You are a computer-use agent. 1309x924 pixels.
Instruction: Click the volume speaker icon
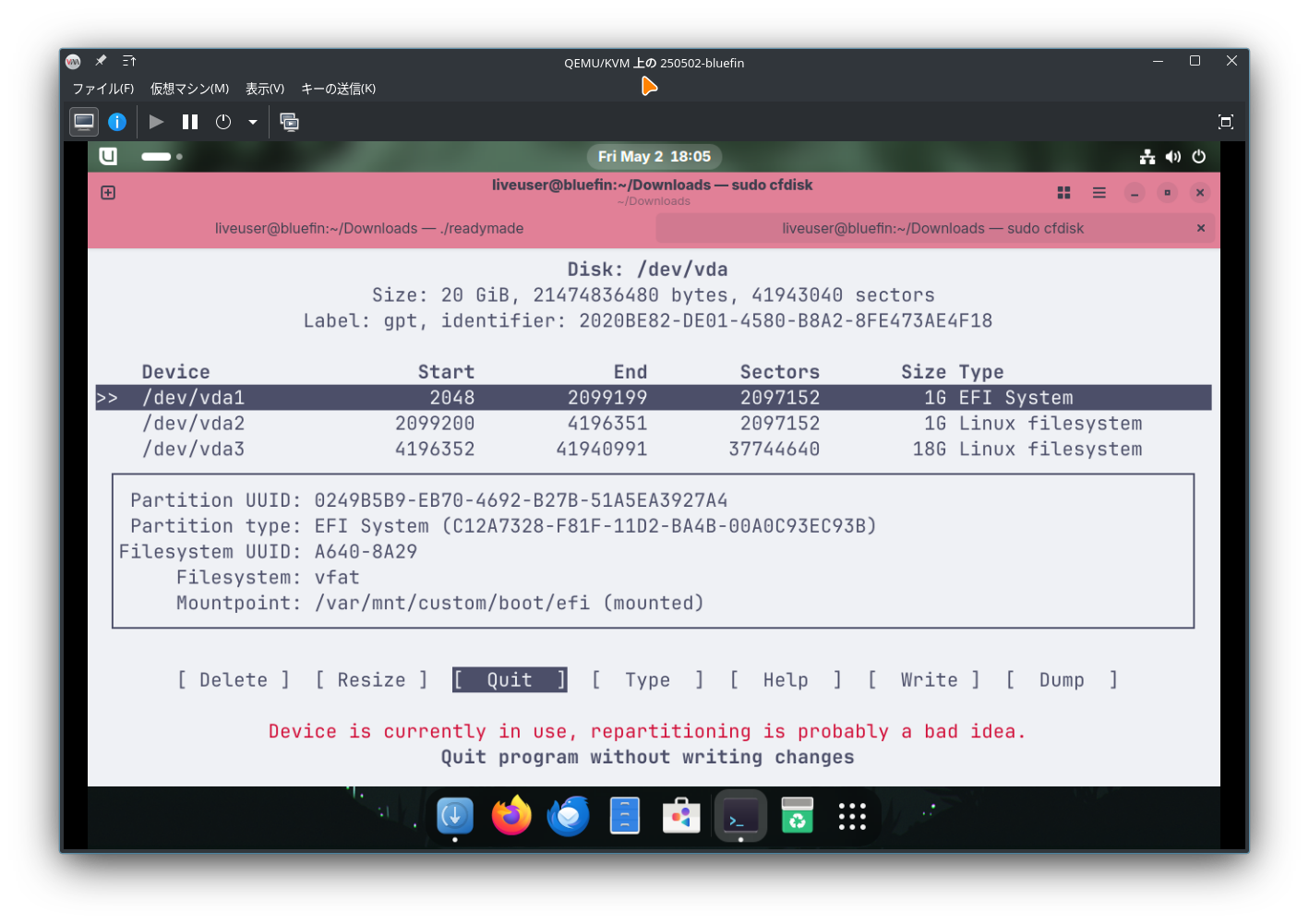point(1173,157)
